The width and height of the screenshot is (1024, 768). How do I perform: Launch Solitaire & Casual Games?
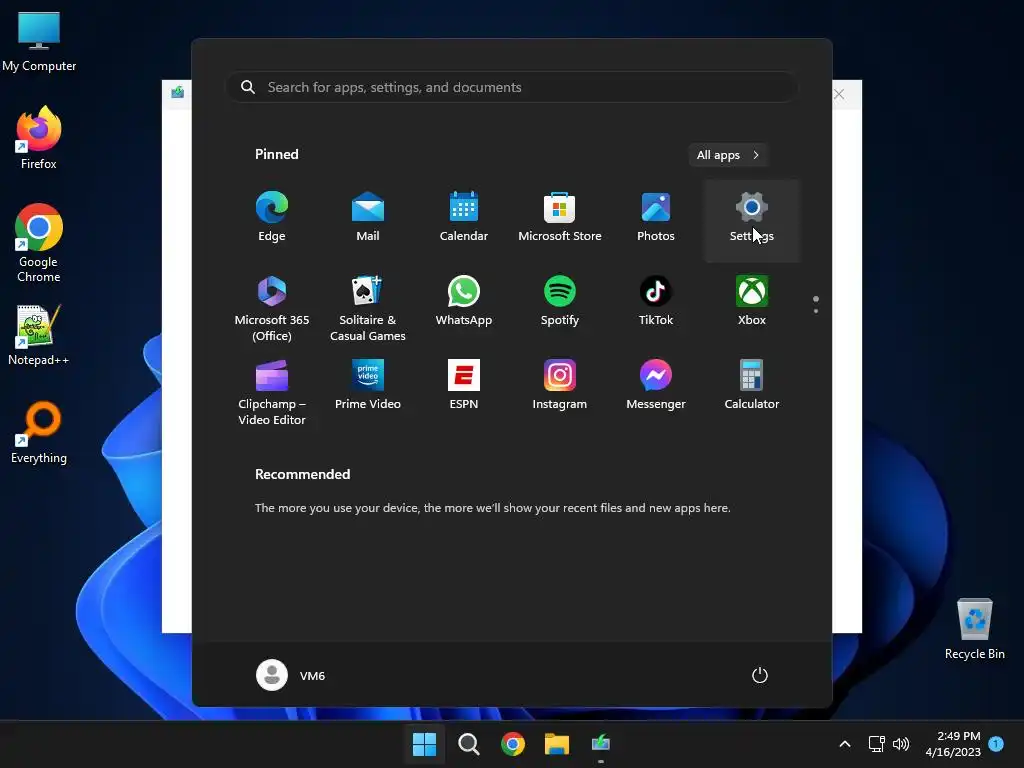(x=368, y=308)
